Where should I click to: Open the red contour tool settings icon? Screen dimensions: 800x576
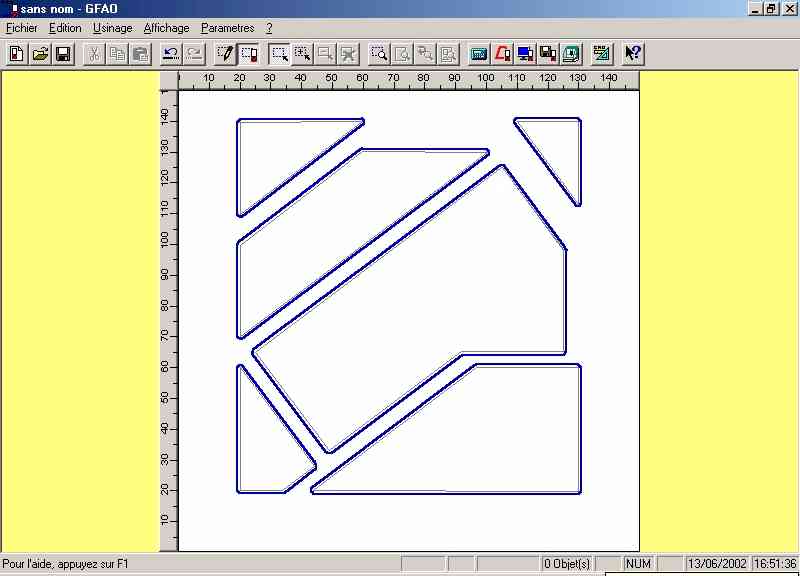(x=502, y=54)
